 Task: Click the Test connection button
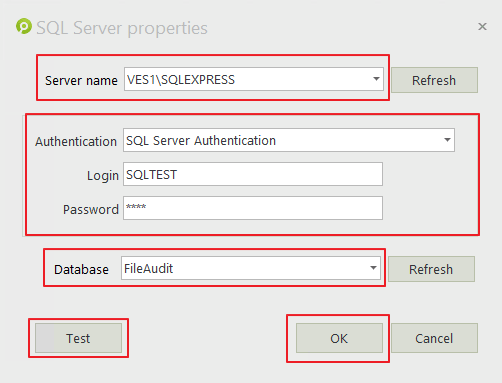tap(78, 338)
